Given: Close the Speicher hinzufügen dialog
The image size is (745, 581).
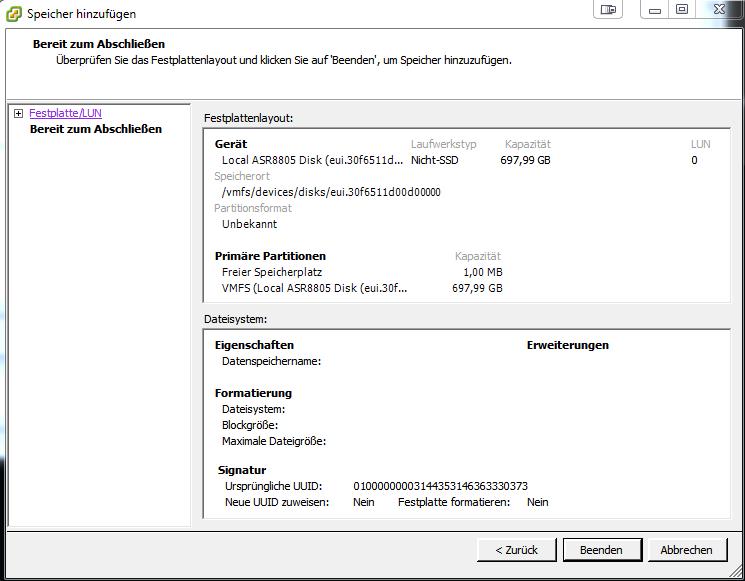Looking at the screenshot, I should (719, 10).
